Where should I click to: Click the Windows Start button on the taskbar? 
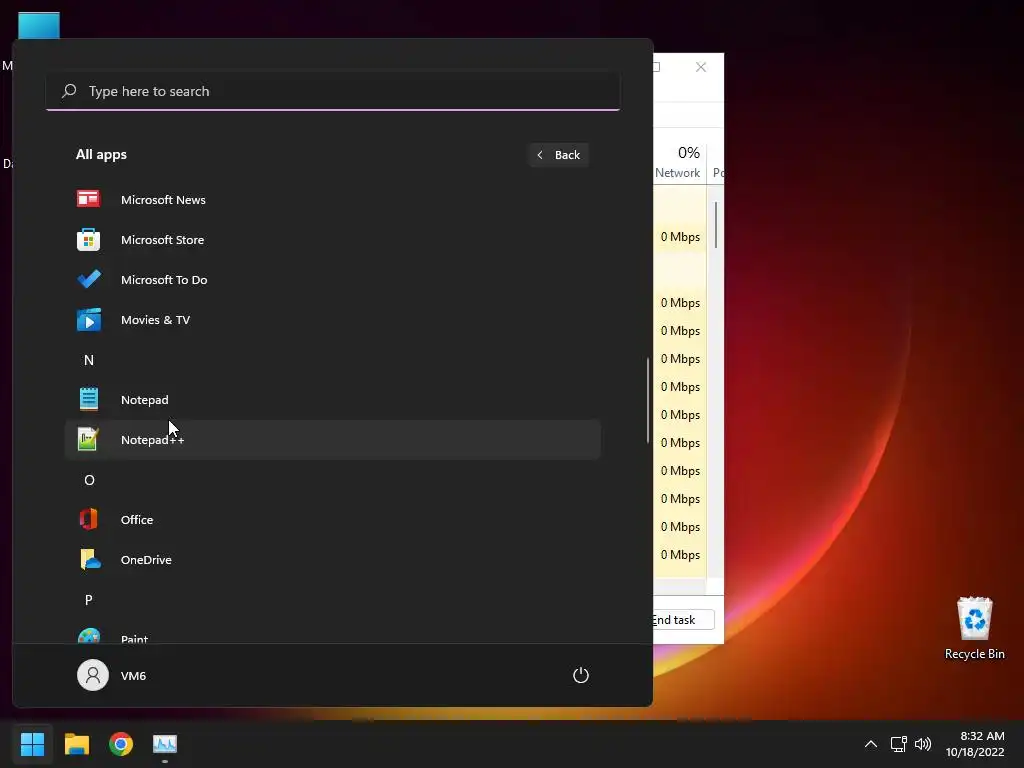[x=32, y=744]
